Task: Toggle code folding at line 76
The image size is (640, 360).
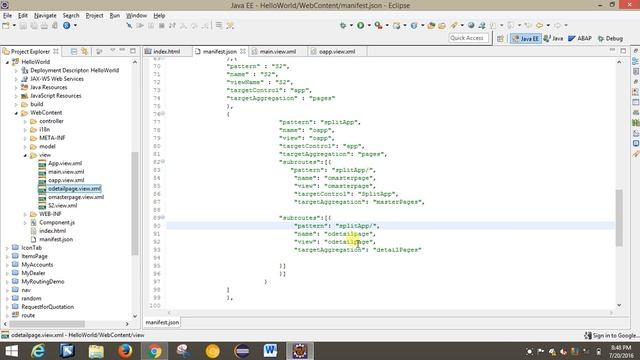Action: click(x=163, y=114)
